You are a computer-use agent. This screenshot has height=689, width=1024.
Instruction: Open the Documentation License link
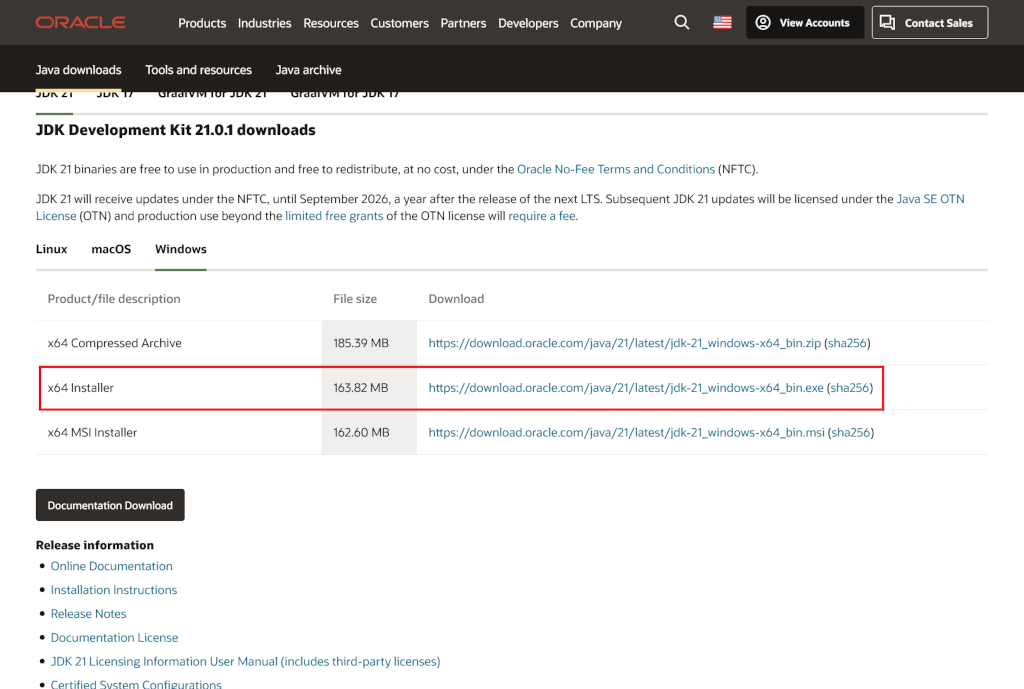point(114,637)
